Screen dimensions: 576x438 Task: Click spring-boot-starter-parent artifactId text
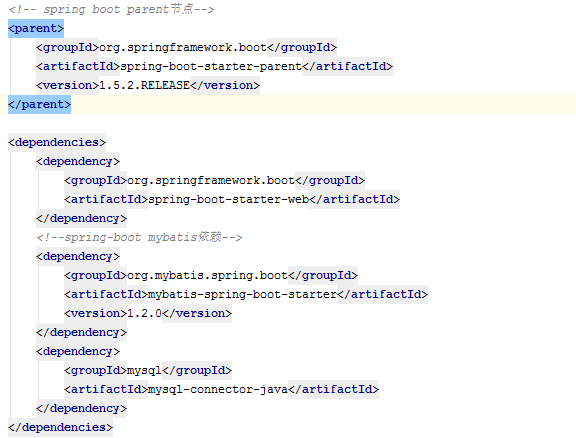(211, 67)
